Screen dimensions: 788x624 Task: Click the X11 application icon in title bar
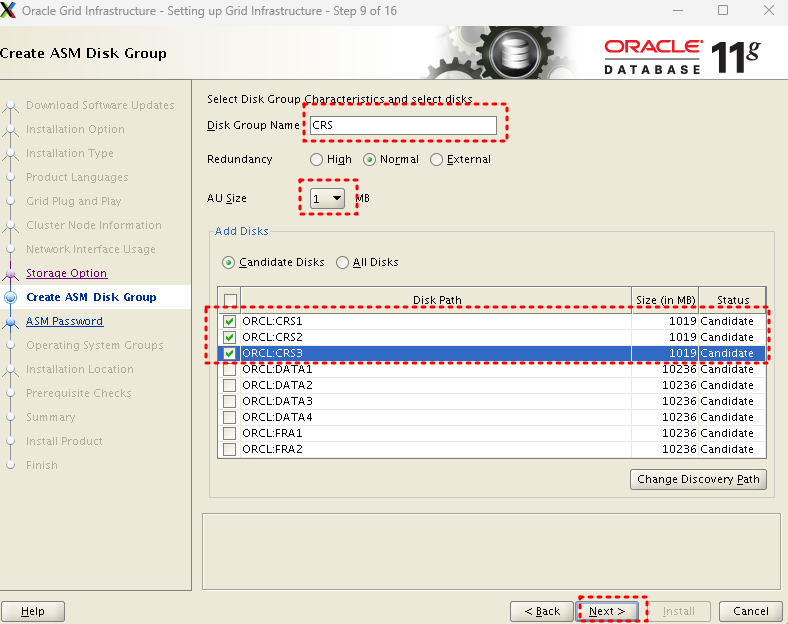[x=8, y=10]
